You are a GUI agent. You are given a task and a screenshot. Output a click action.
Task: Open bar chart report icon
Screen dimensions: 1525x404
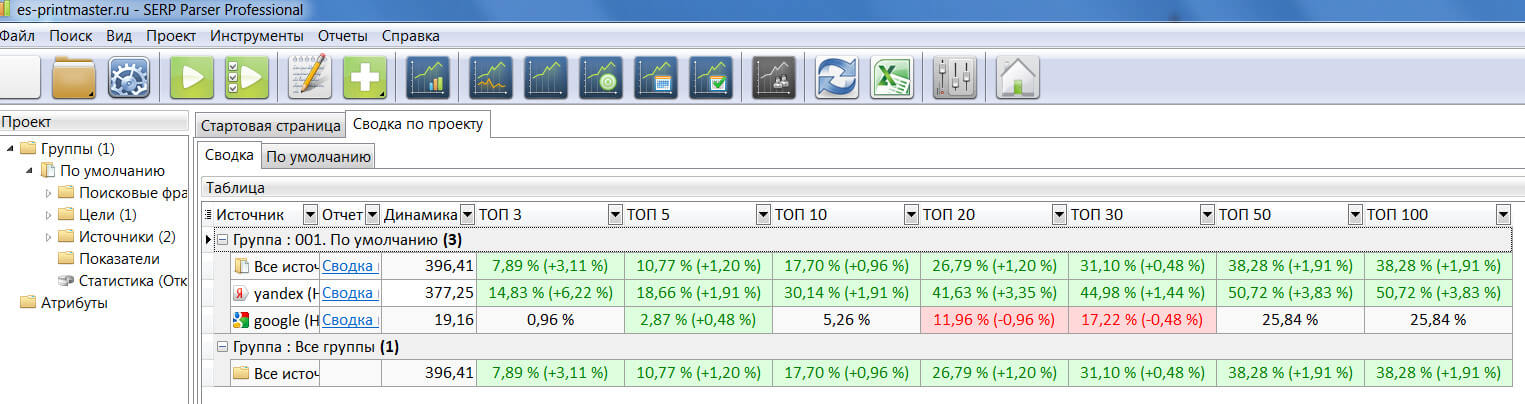point(429,77)
